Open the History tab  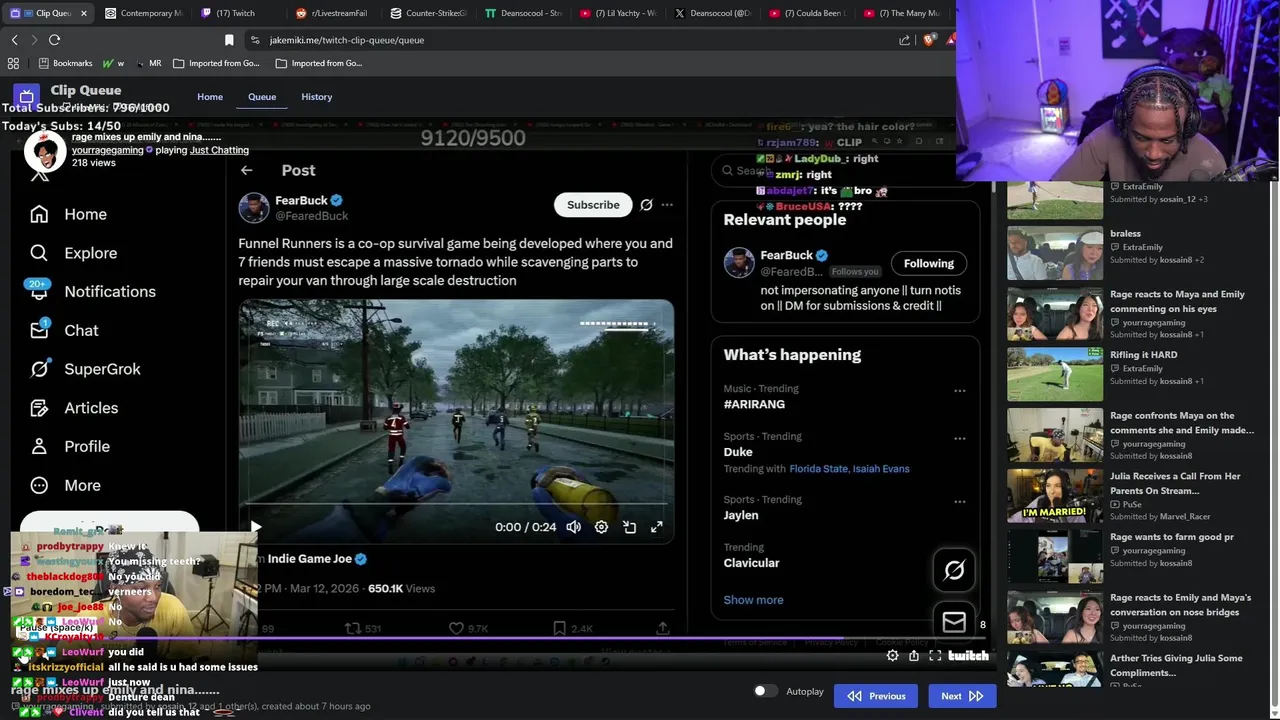tap(316, 97)
